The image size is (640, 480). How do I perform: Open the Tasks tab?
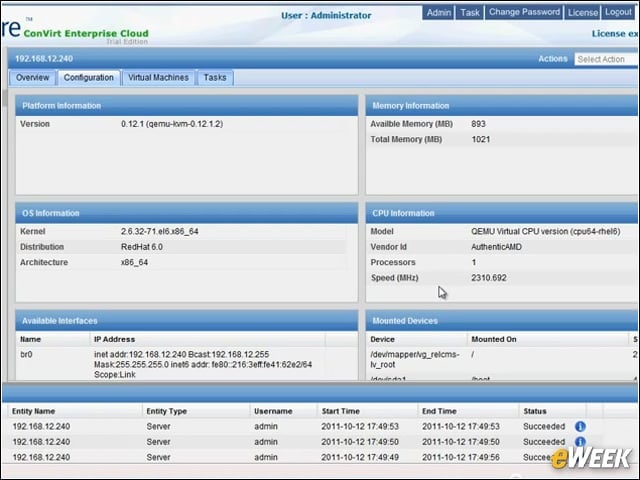(x=215, y=78)
